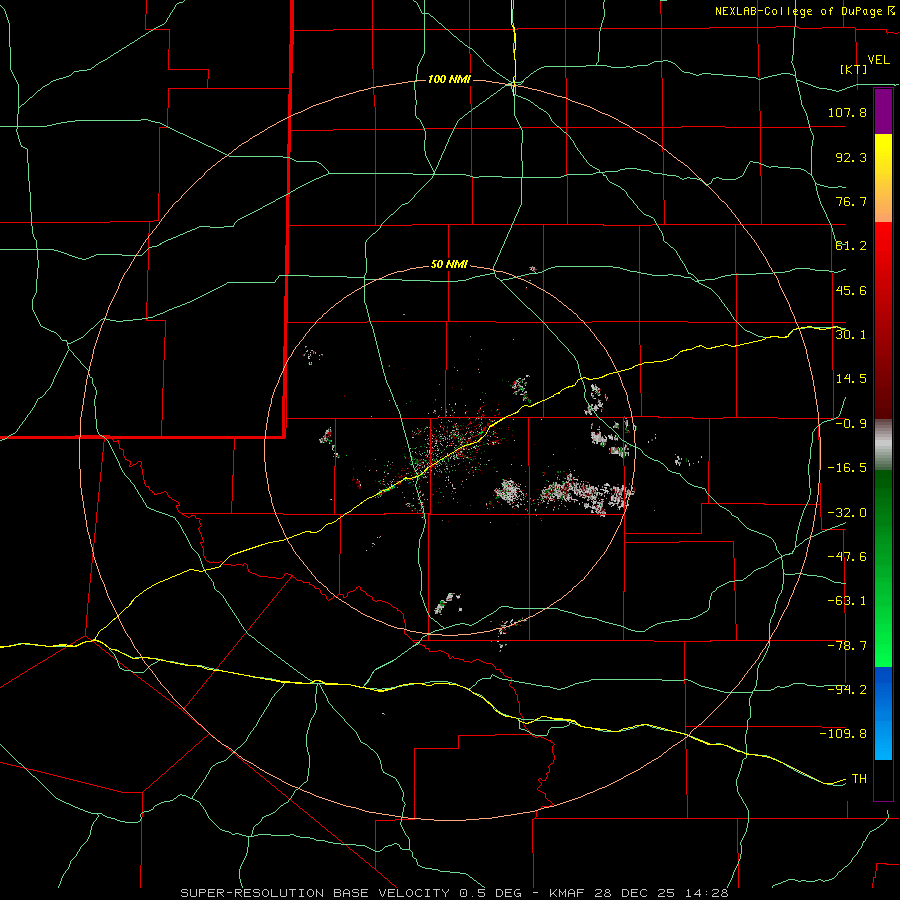Click the 45.6 velocity scale value

pyautogui.click(x=851, y=290)
